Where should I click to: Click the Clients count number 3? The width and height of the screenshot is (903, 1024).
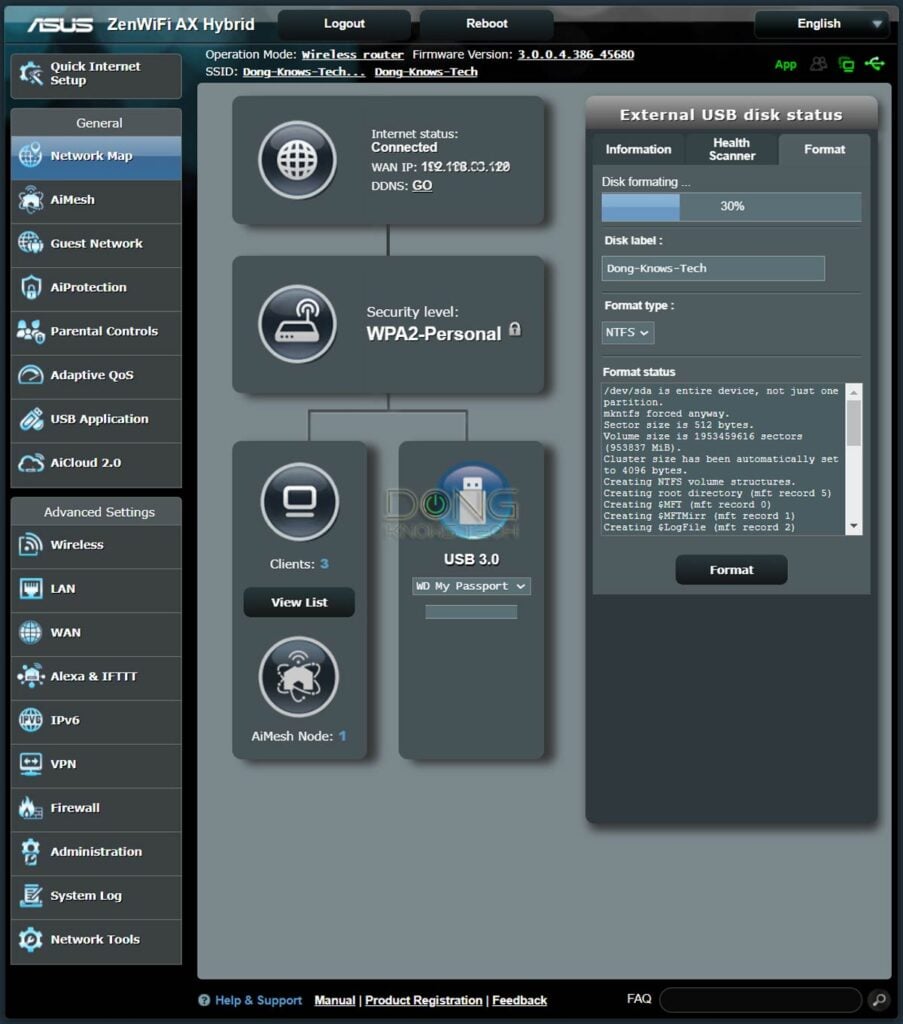(324, 564)
